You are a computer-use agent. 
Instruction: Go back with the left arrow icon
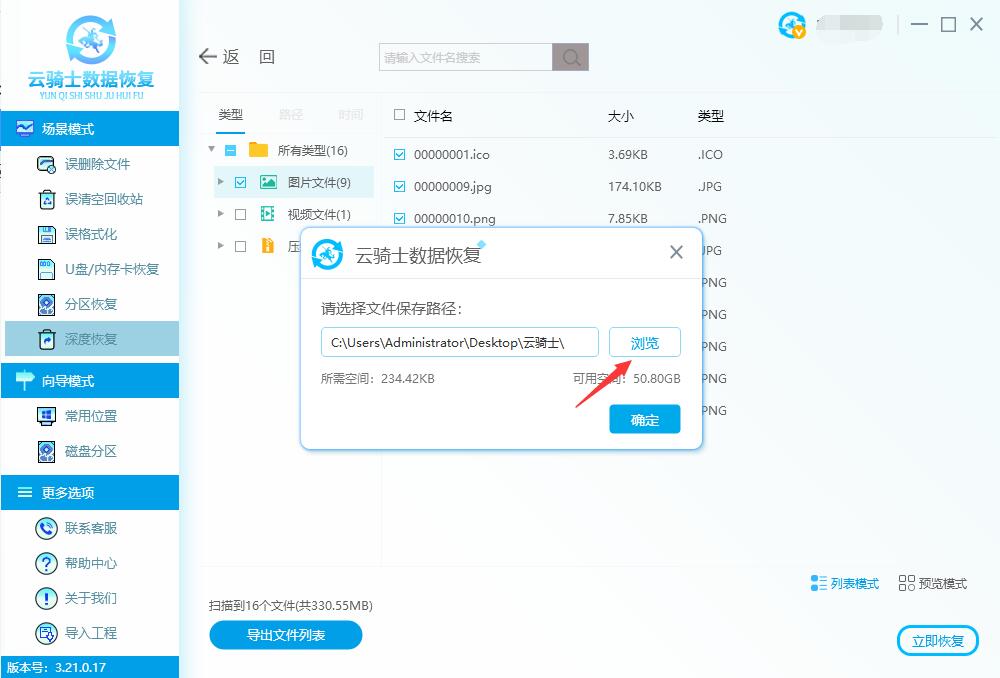pos(207,57)
